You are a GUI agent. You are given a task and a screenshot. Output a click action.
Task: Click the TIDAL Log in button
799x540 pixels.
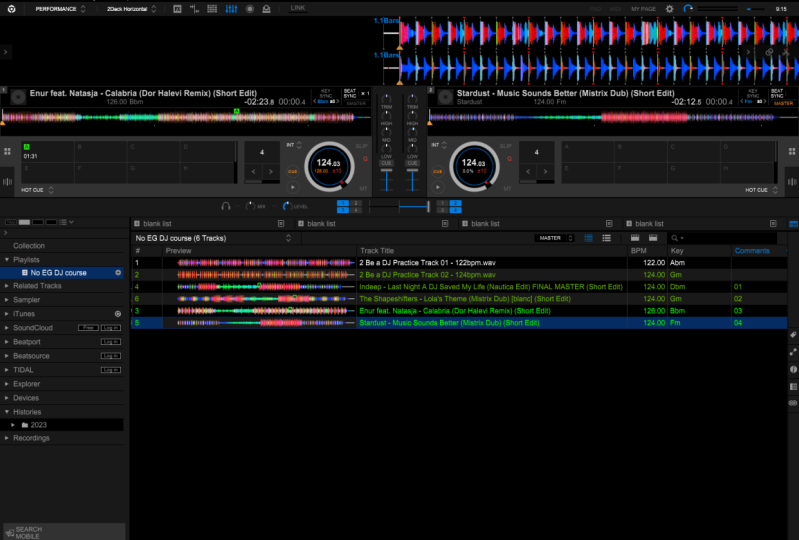111,370
